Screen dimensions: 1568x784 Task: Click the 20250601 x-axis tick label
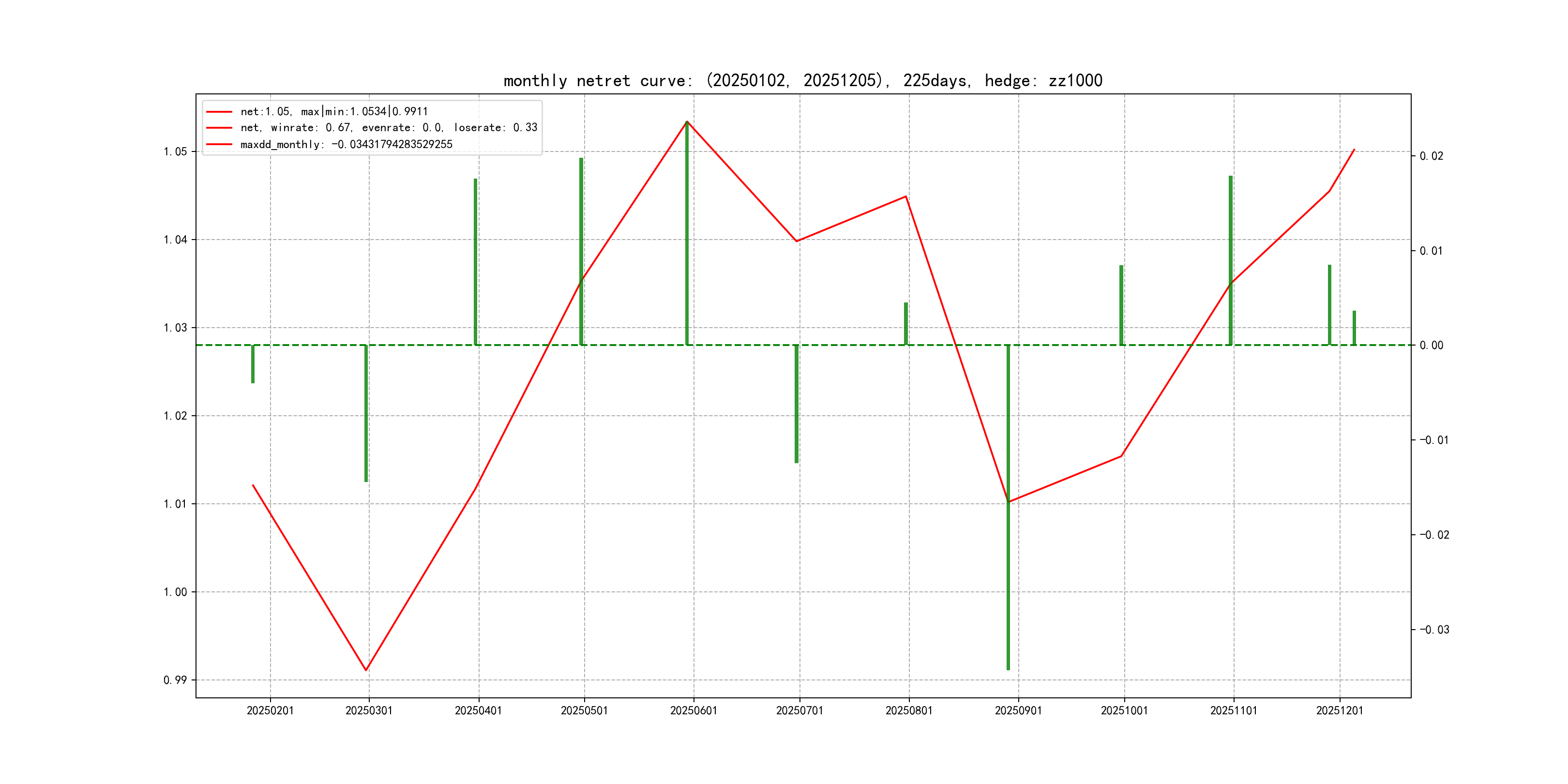[694, 710]
